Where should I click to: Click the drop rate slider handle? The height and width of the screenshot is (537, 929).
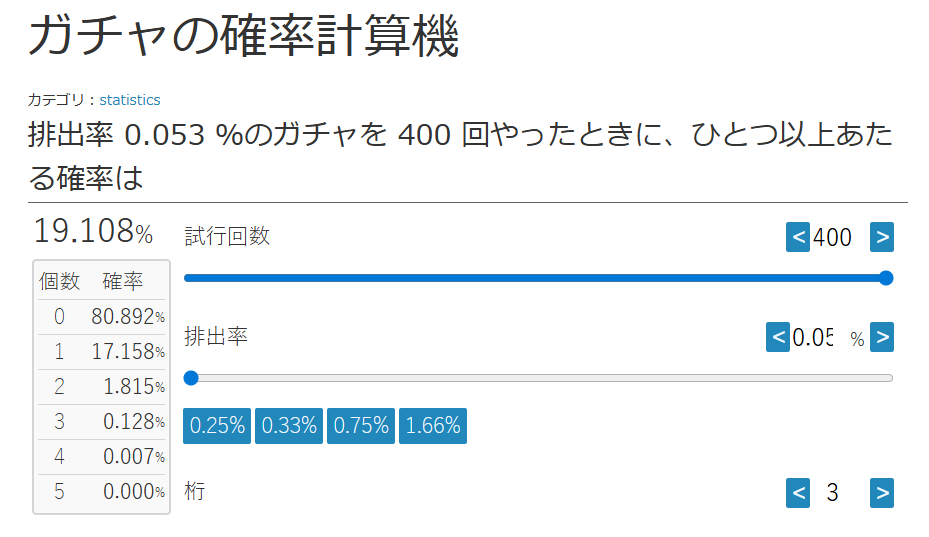coord(191,378)
